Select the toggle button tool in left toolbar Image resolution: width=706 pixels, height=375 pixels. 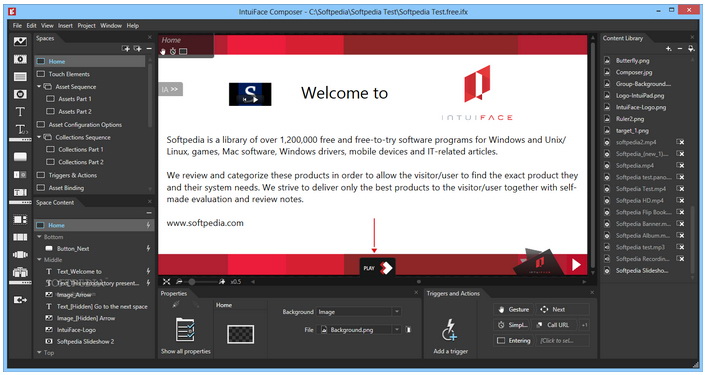tap(20, 175)
